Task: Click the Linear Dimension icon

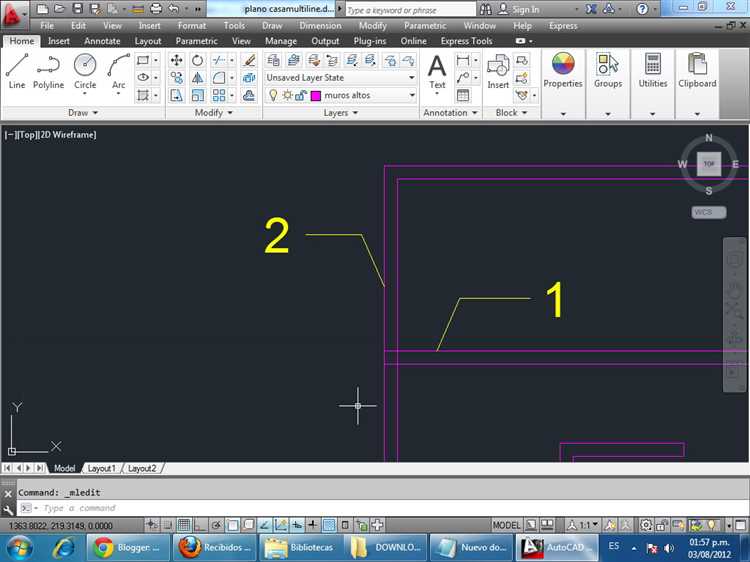Action: click(463, 60)
